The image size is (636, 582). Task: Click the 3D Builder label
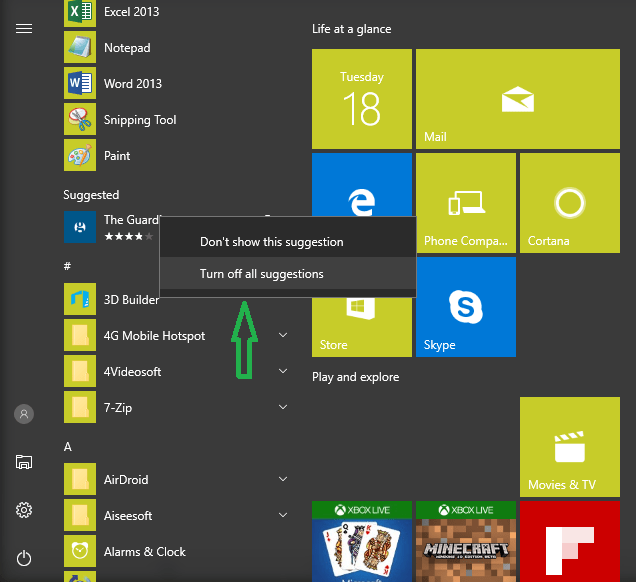coord(131,300)
